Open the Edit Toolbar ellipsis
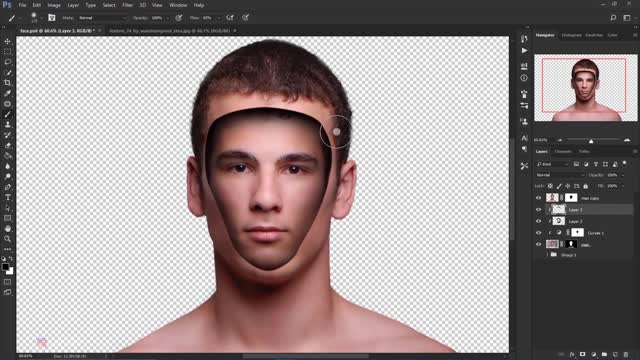Image resolution: width=640 pixels, height=360 pixels. (x=7, y=249)
